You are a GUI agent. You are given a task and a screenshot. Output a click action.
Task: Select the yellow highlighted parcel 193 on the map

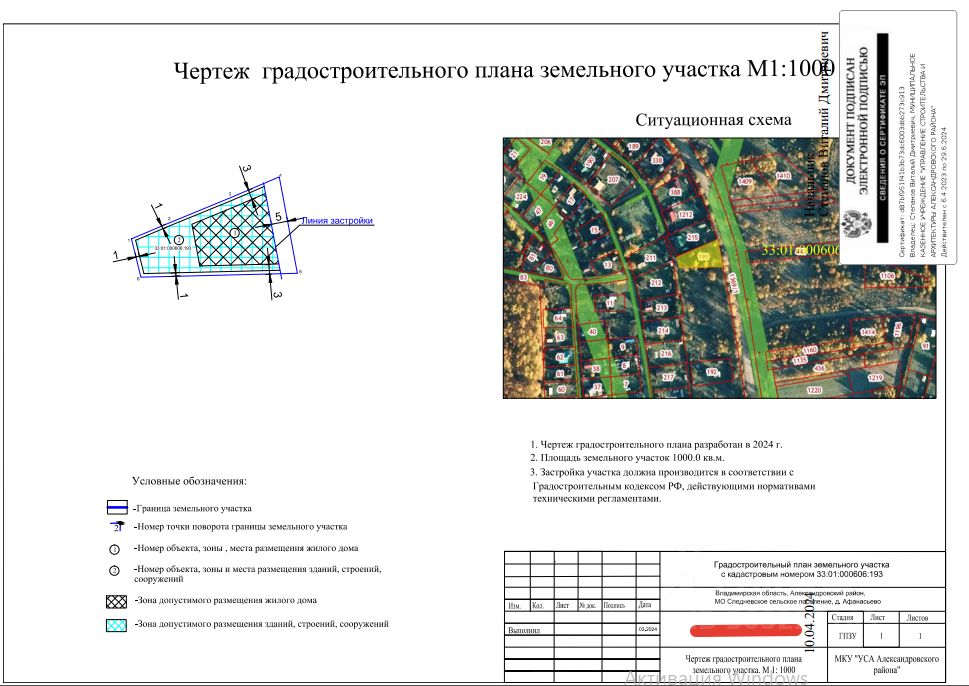point(700,256)
